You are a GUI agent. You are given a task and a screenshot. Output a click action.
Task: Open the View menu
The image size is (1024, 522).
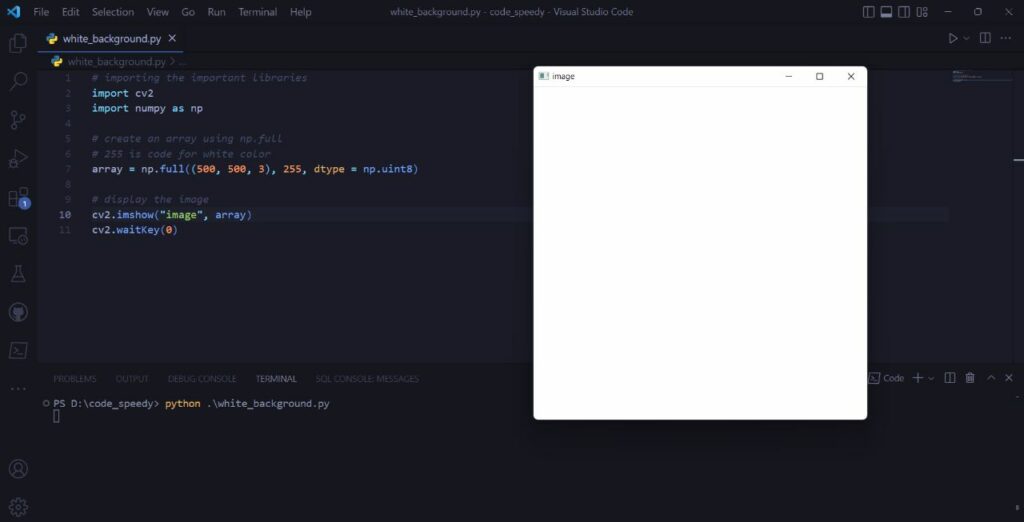(x=157, y=12)
